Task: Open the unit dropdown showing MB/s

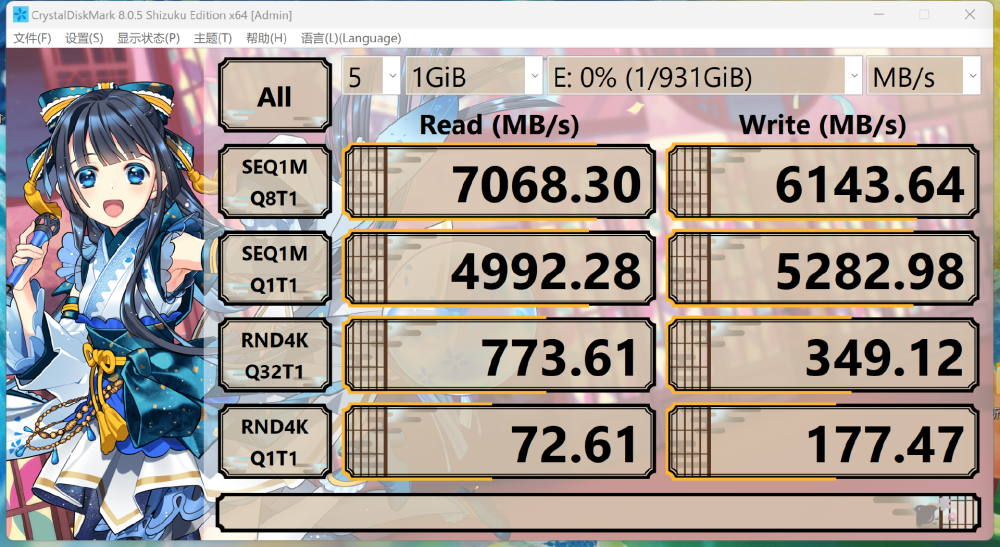Action: [x=923, y=76]
